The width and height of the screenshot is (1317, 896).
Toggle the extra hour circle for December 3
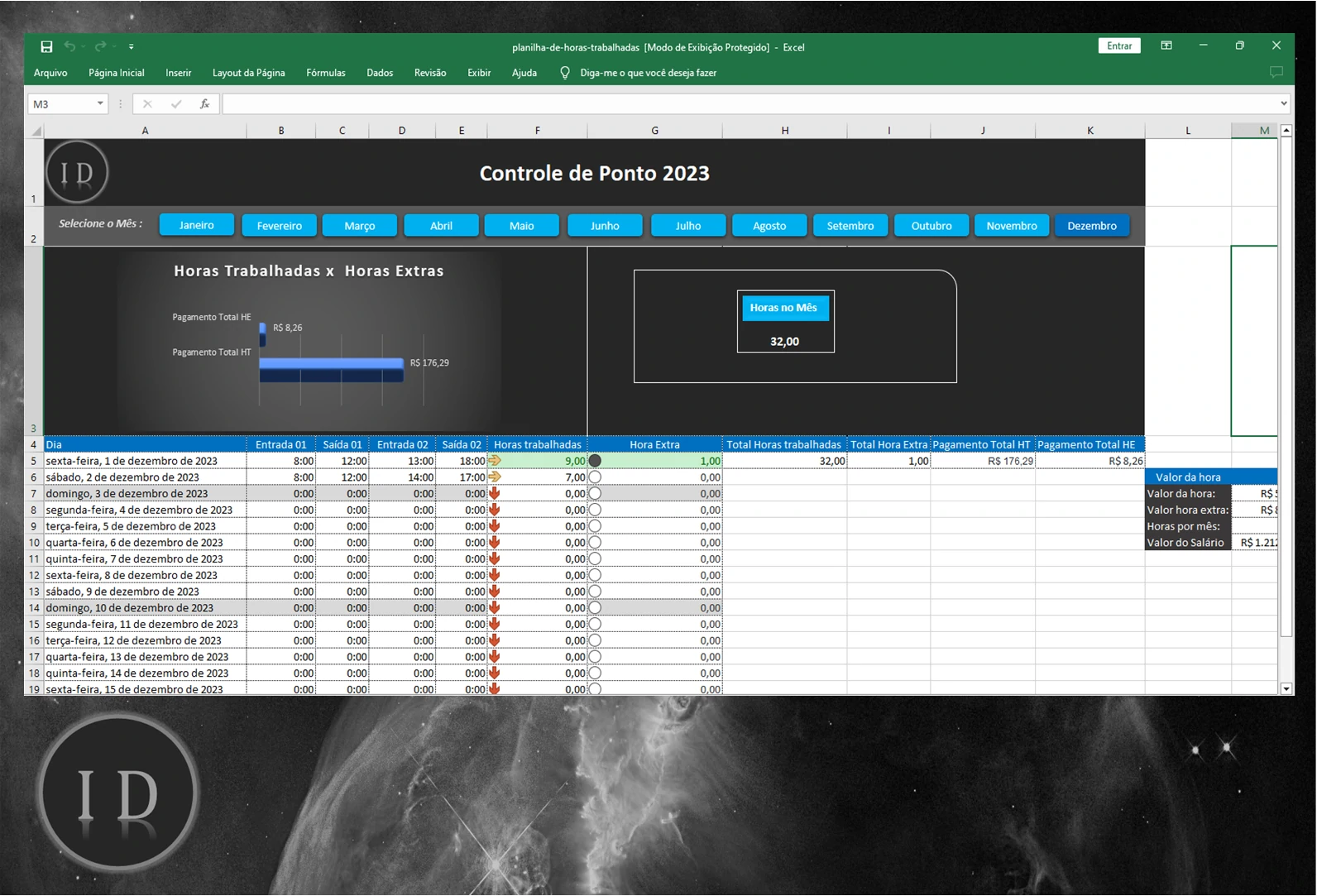point(595,494)
